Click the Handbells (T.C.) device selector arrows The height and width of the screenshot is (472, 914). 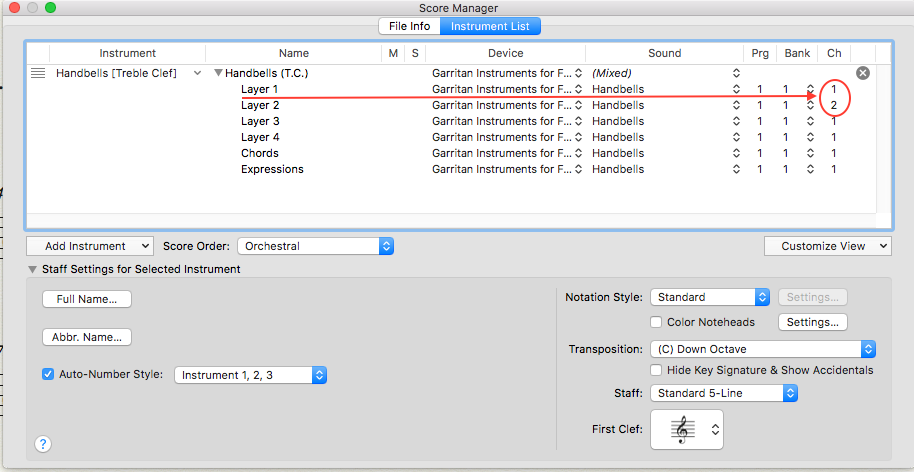579,73
